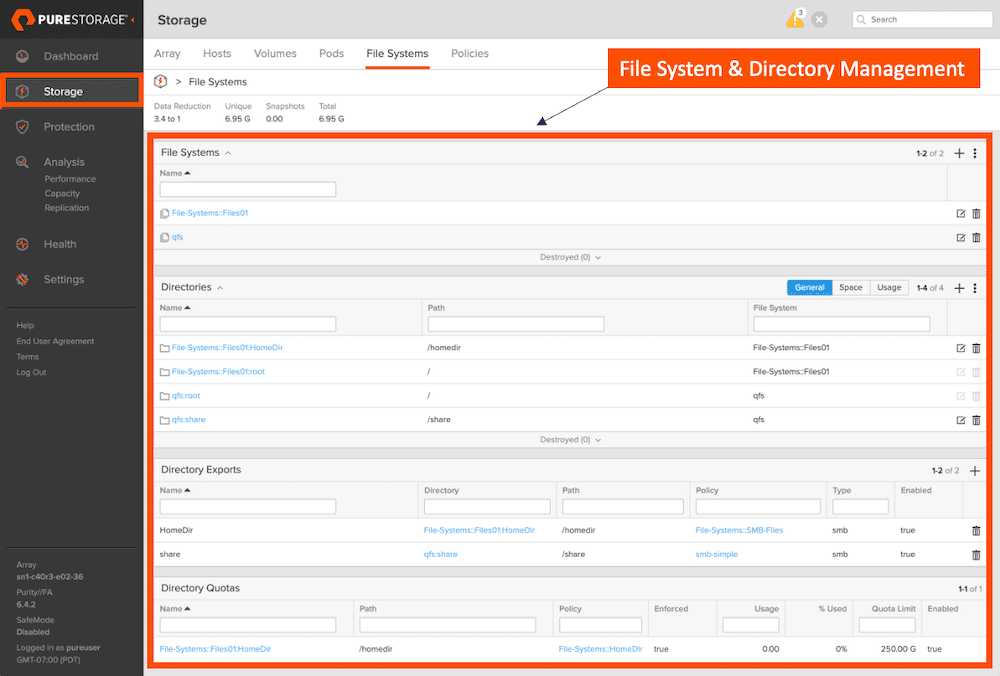Click the File Systems Name filter box
This screenshot has width=1000, height=676.
click(247, 189)
